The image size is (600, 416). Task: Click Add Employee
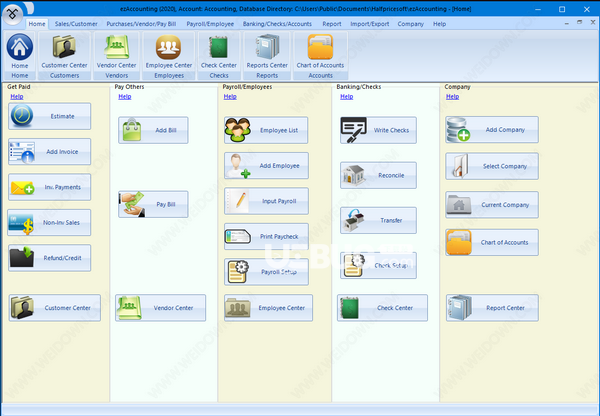[x=266, y=166]
